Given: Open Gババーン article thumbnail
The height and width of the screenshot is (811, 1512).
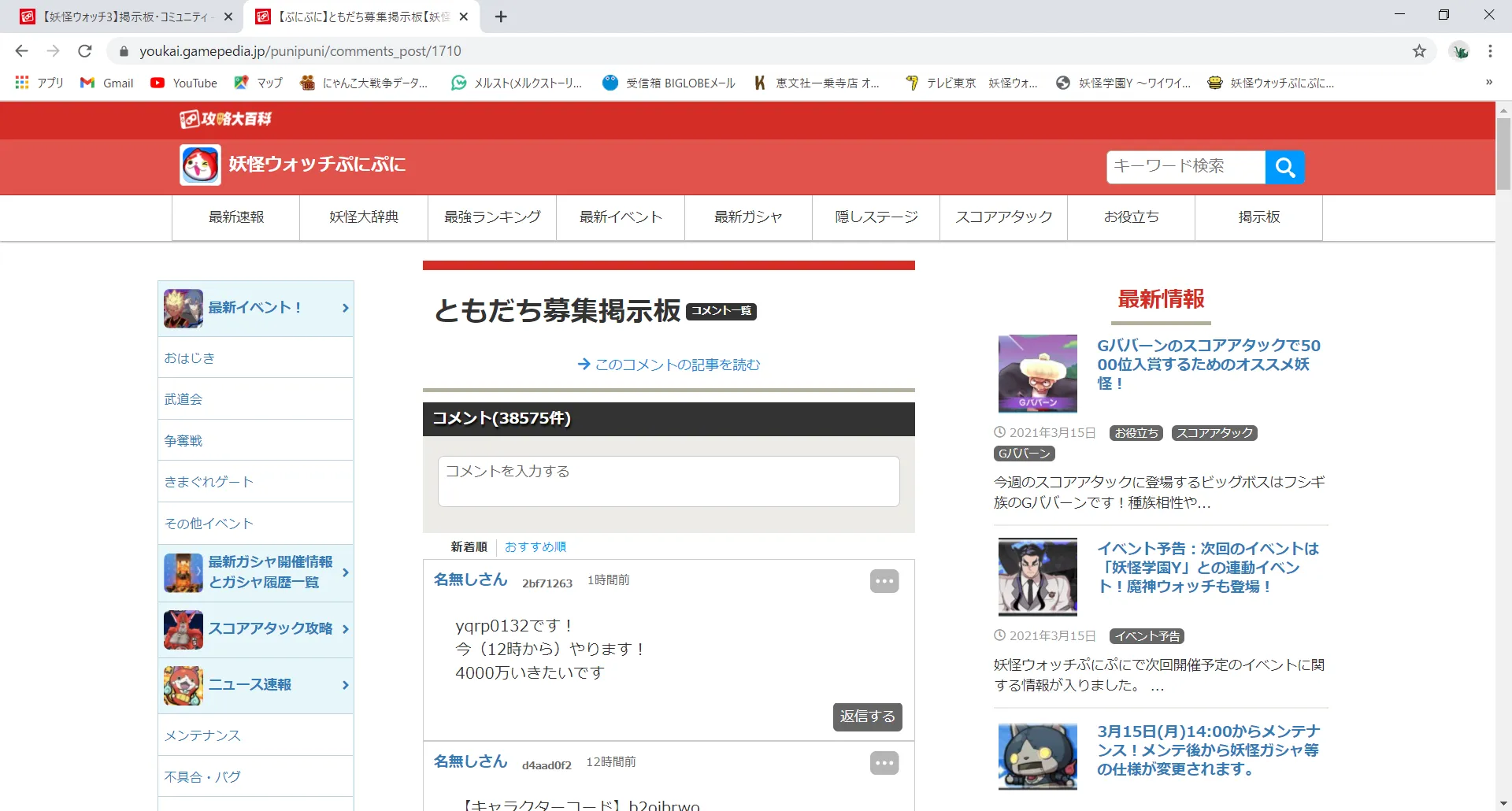Looking at the screenshot, I should [x=1037, y=374].
